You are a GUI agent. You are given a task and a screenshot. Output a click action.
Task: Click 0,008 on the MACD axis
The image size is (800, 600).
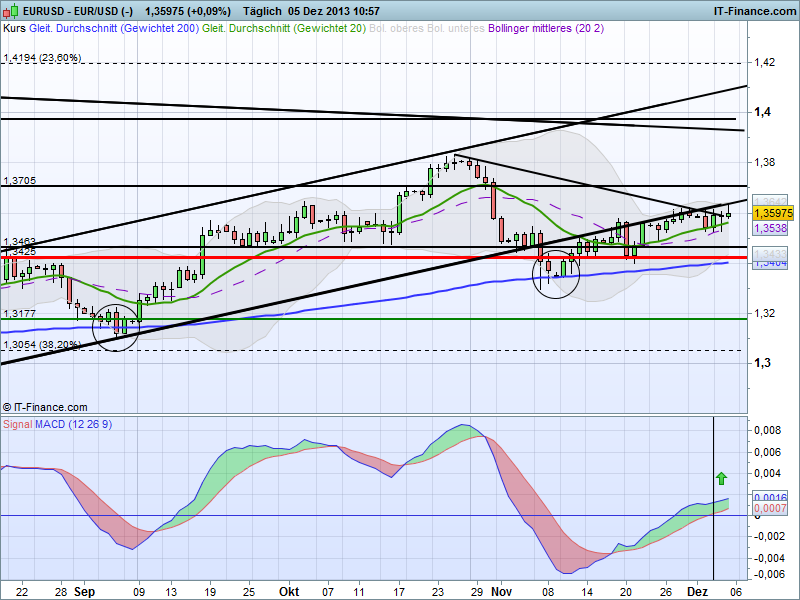767,430
